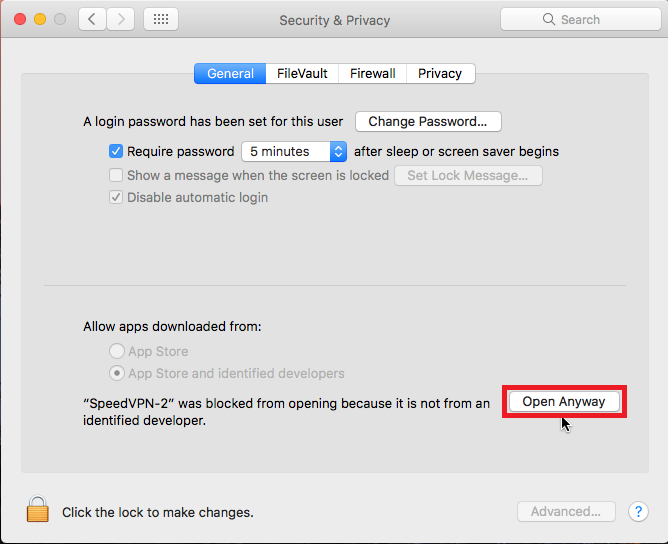Select the General tab
This screenshot has width=668, height=544.
pyautogui.click(x=230, y=73)
